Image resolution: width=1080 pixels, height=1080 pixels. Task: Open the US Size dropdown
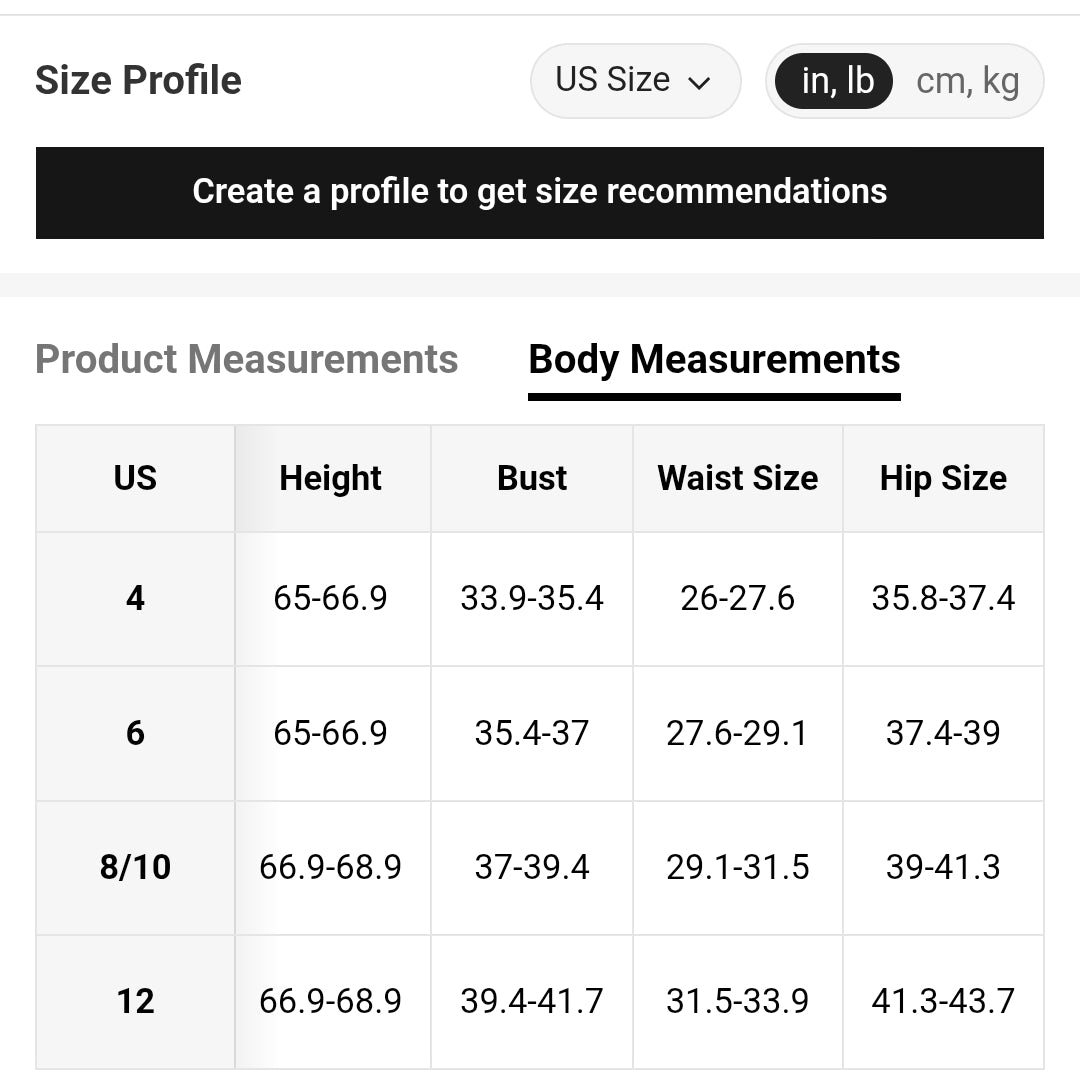635,81
